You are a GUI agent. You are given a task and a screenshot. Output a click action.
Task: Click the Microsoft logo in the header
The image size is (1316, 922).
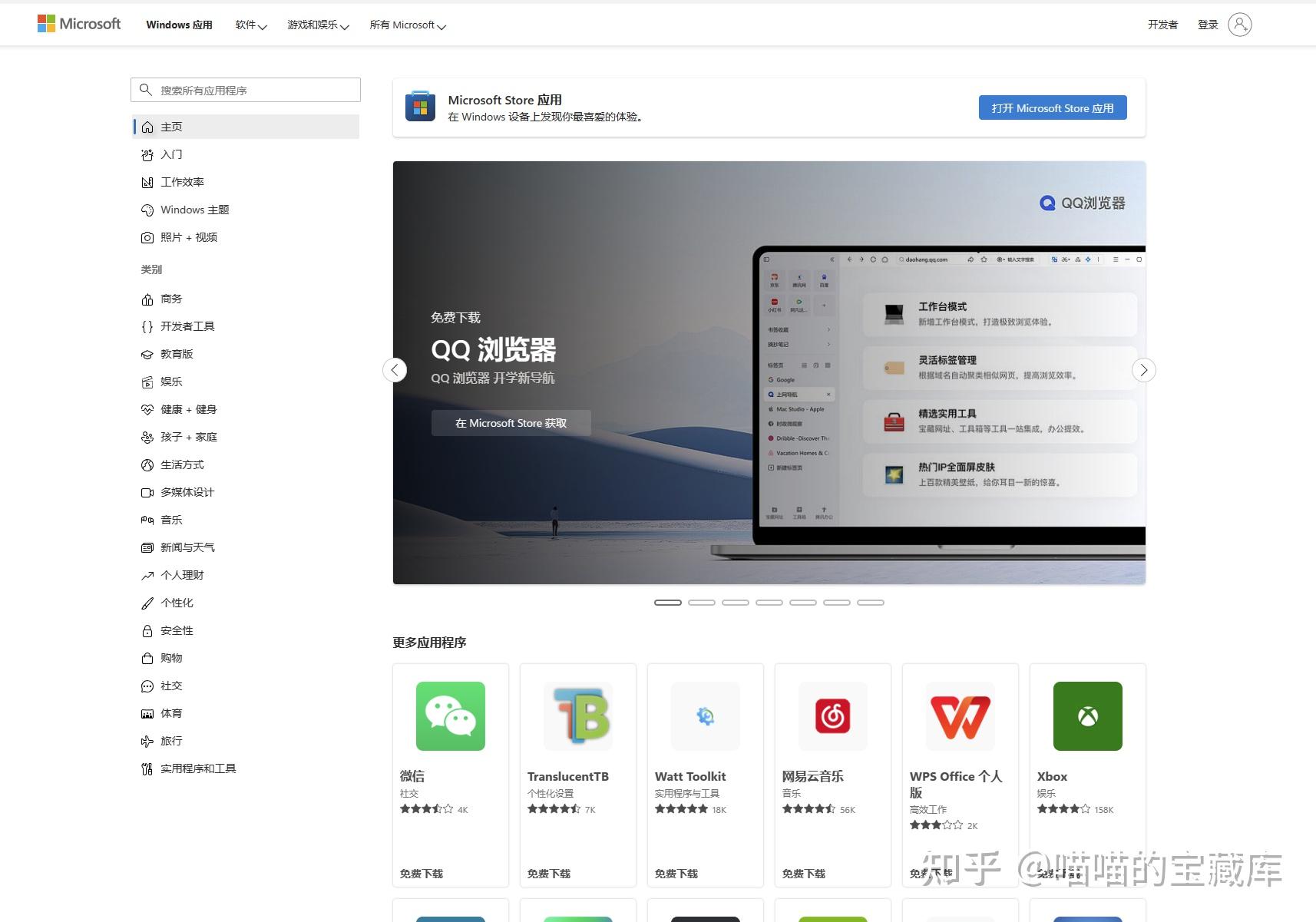click(79, 24)
